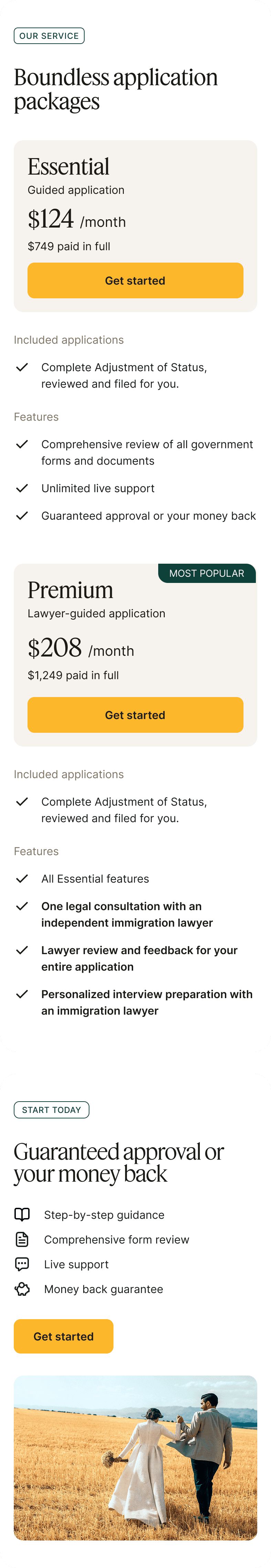Open the couple walking in field photo
The width and height of the screenshot is (271, 1568).
click(x=135, y=1457)
